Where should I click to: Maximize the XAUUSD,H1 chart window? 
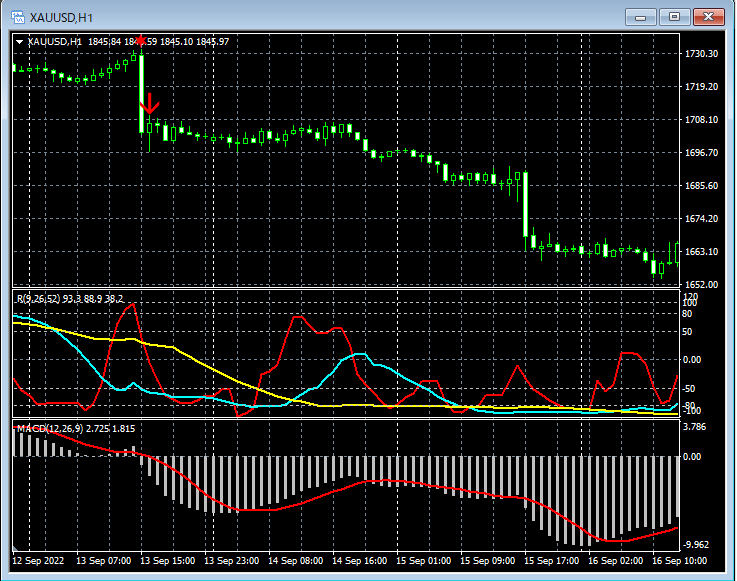pos(675,16)
